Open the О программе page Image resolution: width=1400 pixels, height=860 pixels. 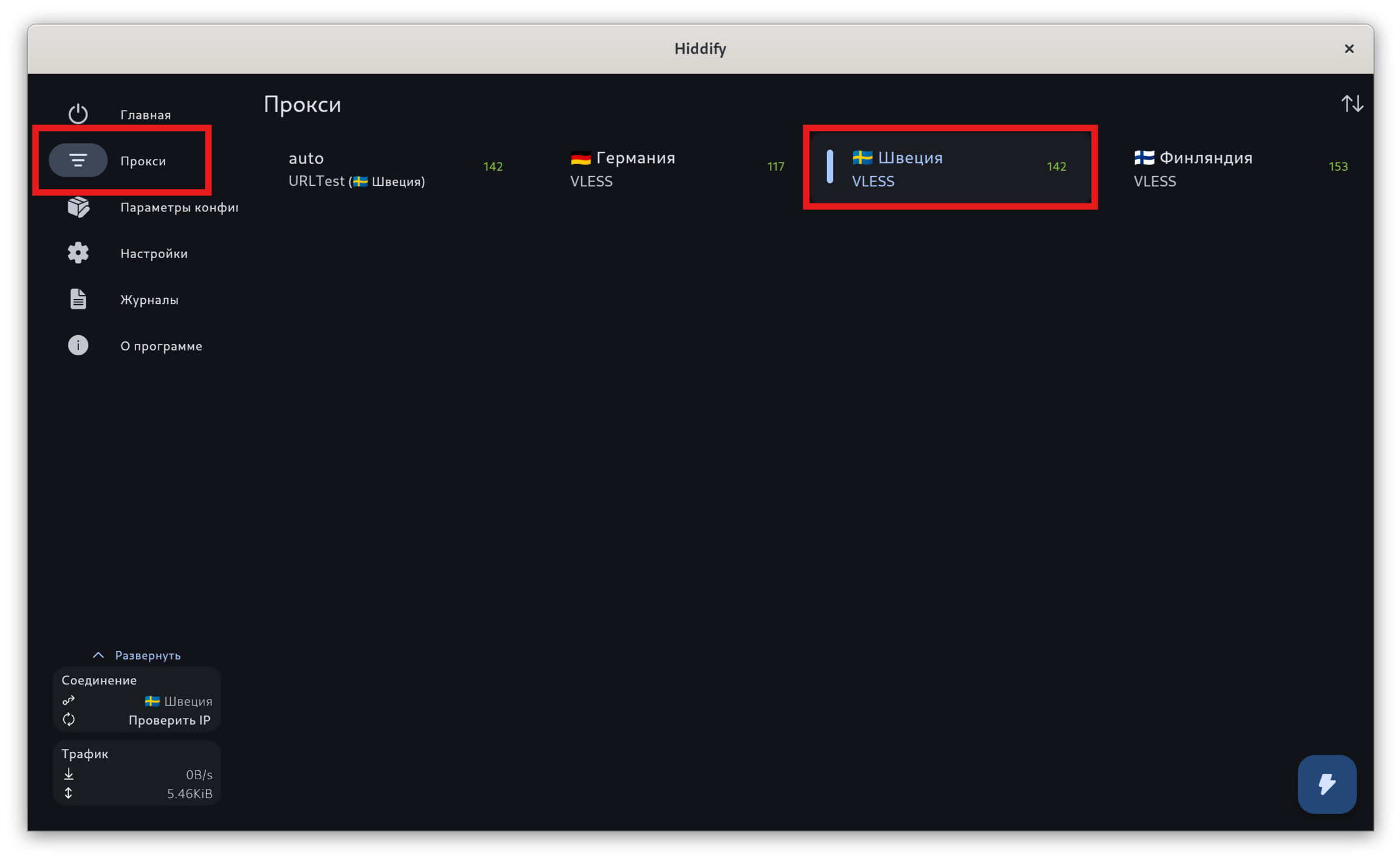[161, 346]
